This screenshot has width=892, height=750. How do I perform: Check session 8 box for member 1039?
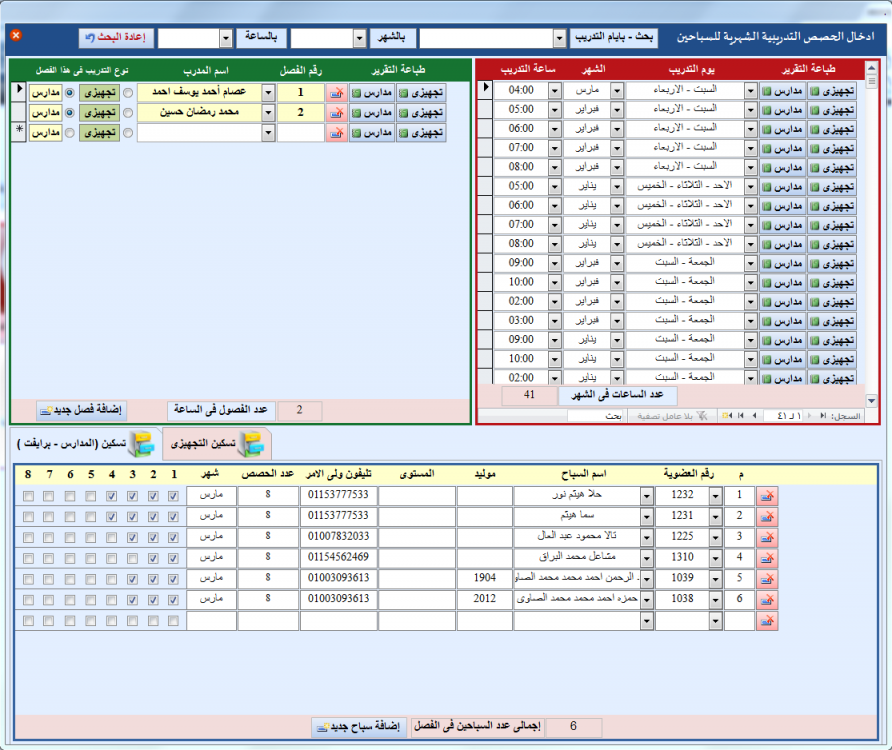(28, 579)
